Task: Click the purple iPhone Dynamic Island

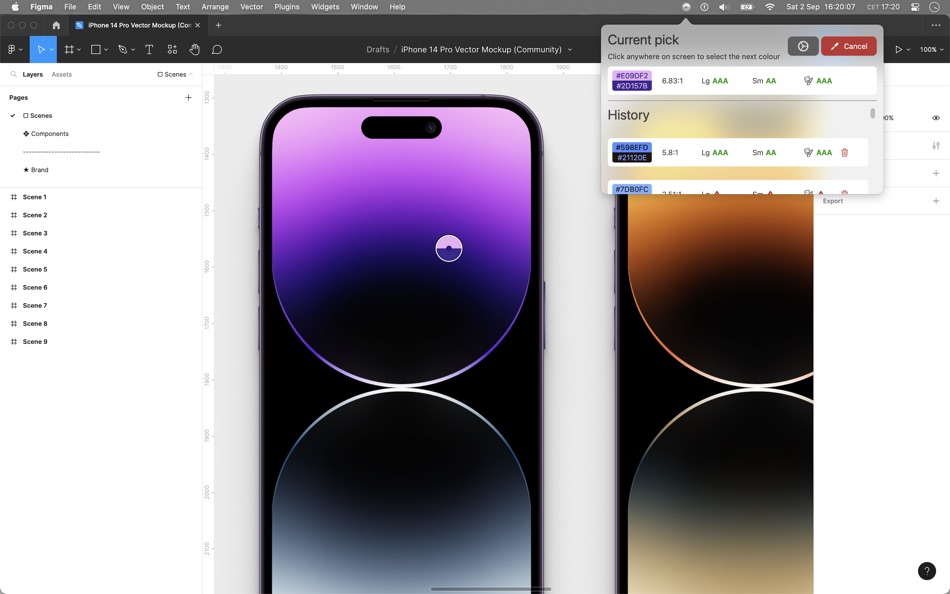Action: 401,127
